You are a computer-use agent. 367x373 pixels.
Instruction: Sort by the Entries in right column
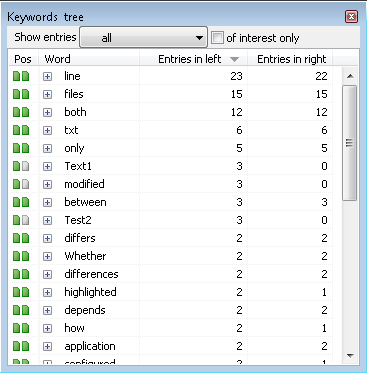click(x=290, y=59)
